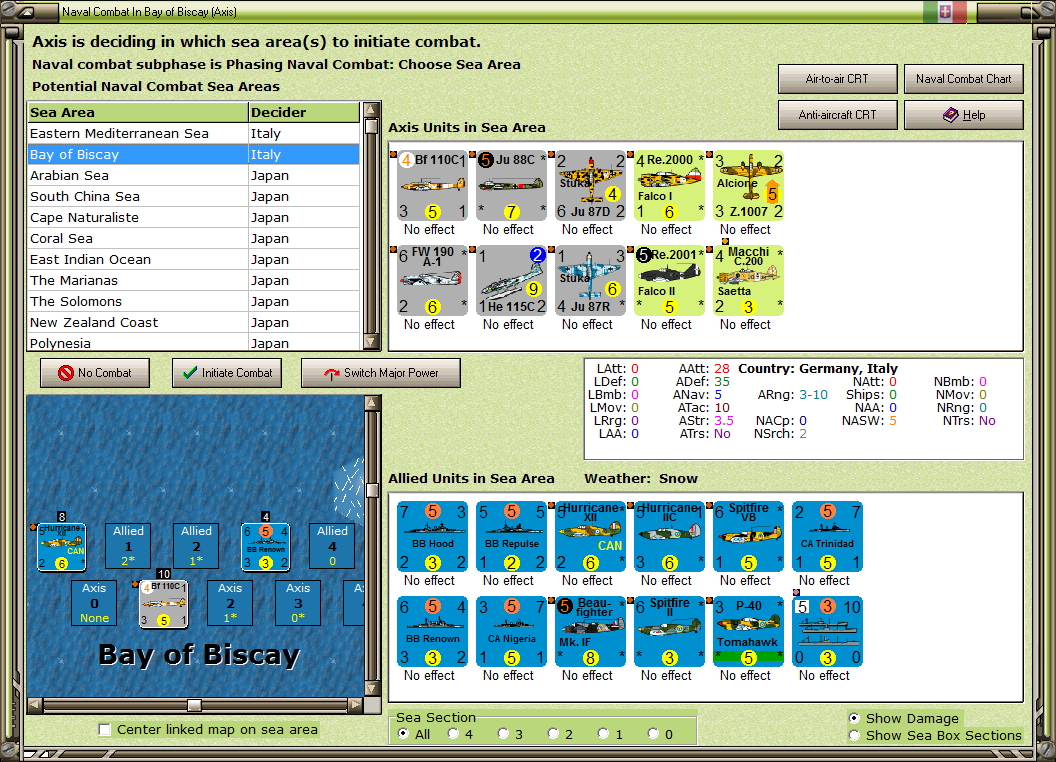Viewport: 1056px width, 762px height.
Task: Click the Sea Area column header
Action: pos(138,113)
